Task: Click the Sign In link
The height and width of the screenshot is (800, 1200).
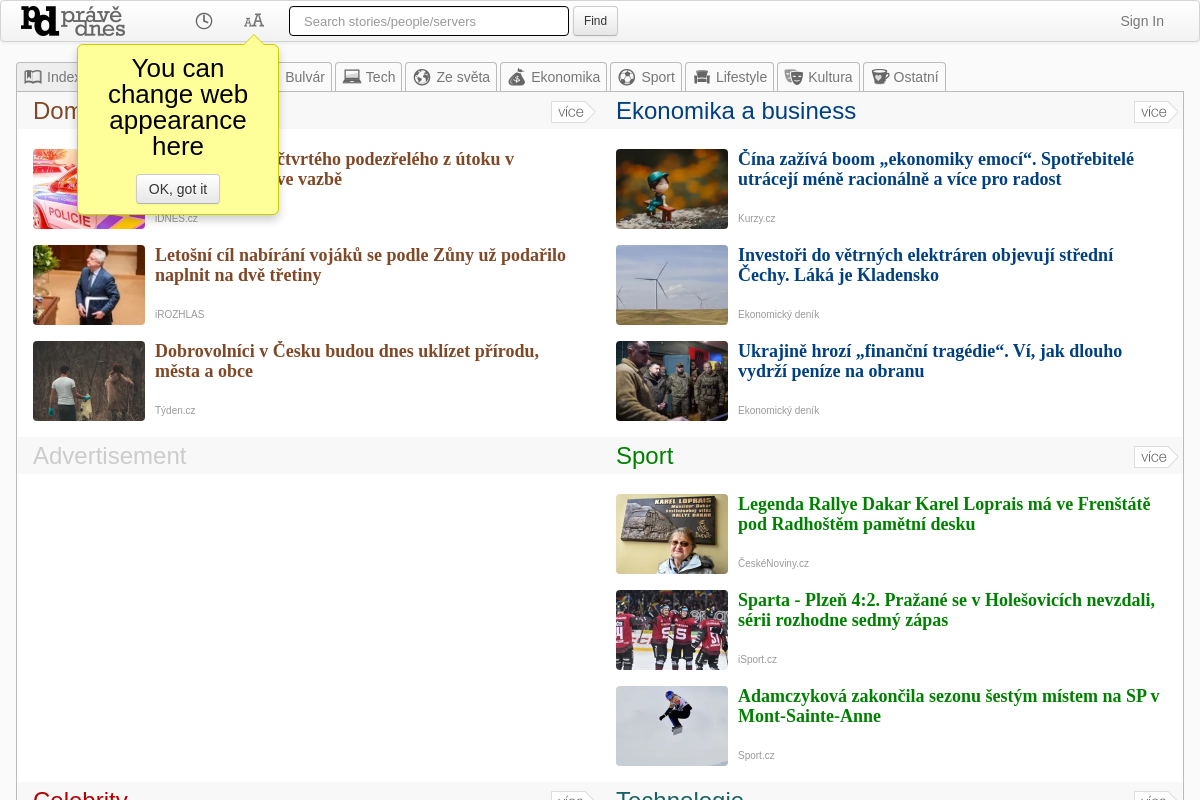Action: point(1141,21)
